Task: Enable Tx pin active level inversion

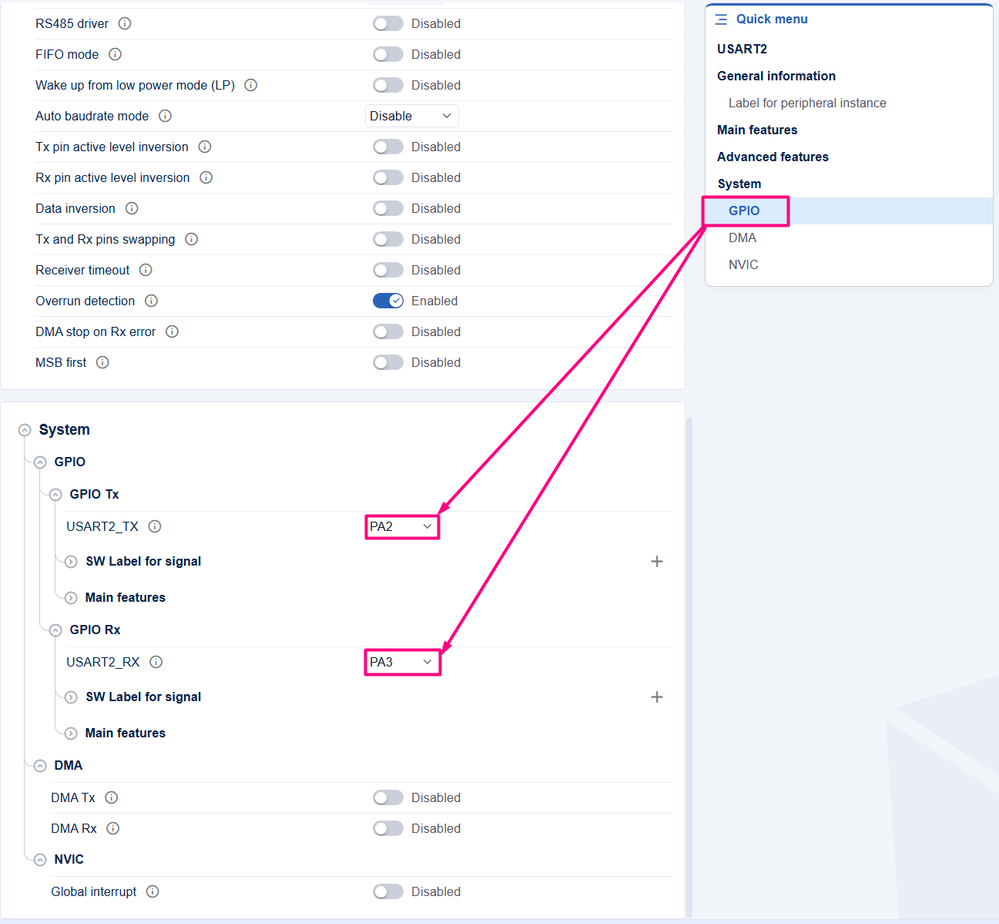Action: pos(388,147)
